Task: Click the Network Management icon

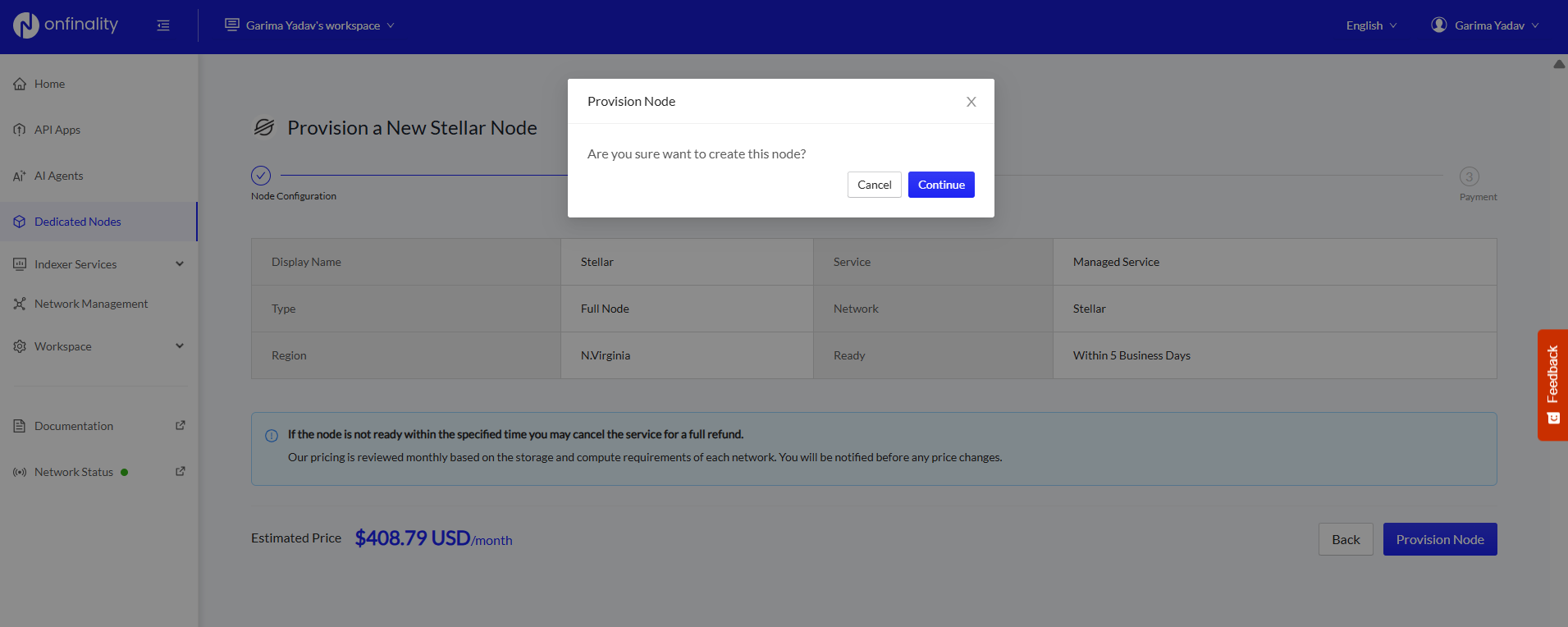Action: click(20, 304)
